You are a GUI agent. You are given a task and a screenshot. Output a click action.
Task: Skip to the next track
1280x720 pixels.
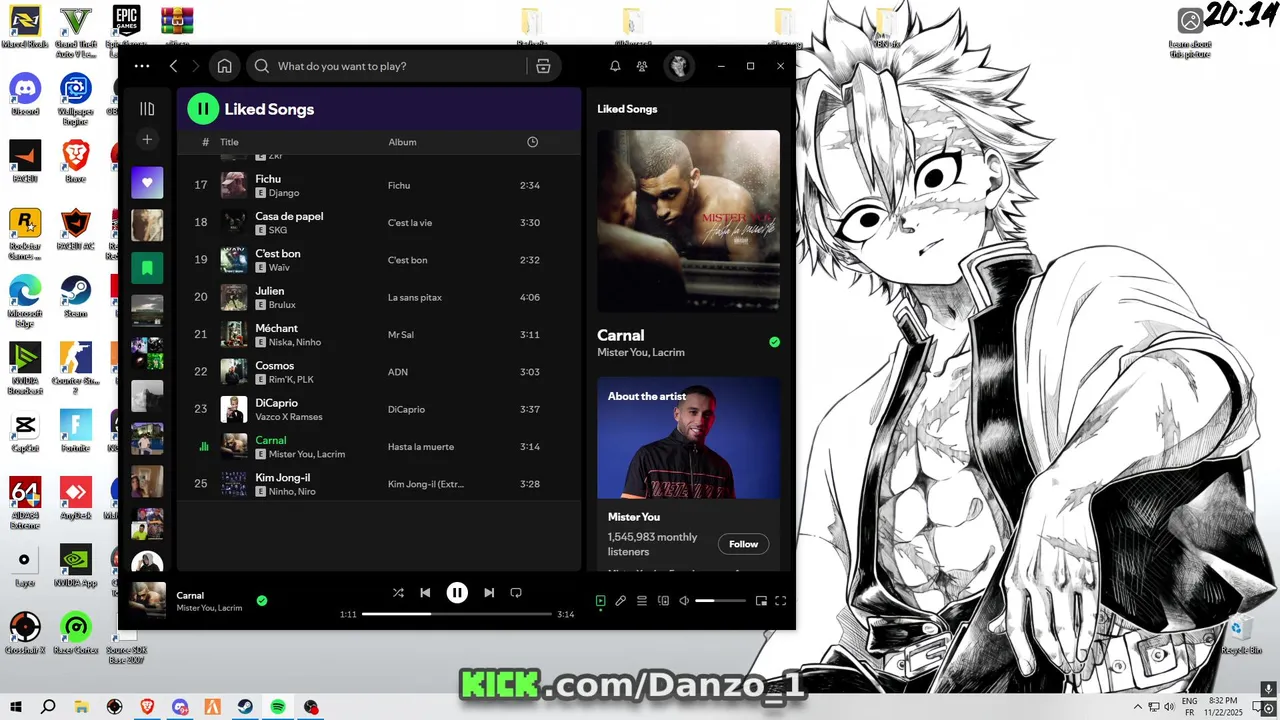pyautogui.click(x=489, y=593)
